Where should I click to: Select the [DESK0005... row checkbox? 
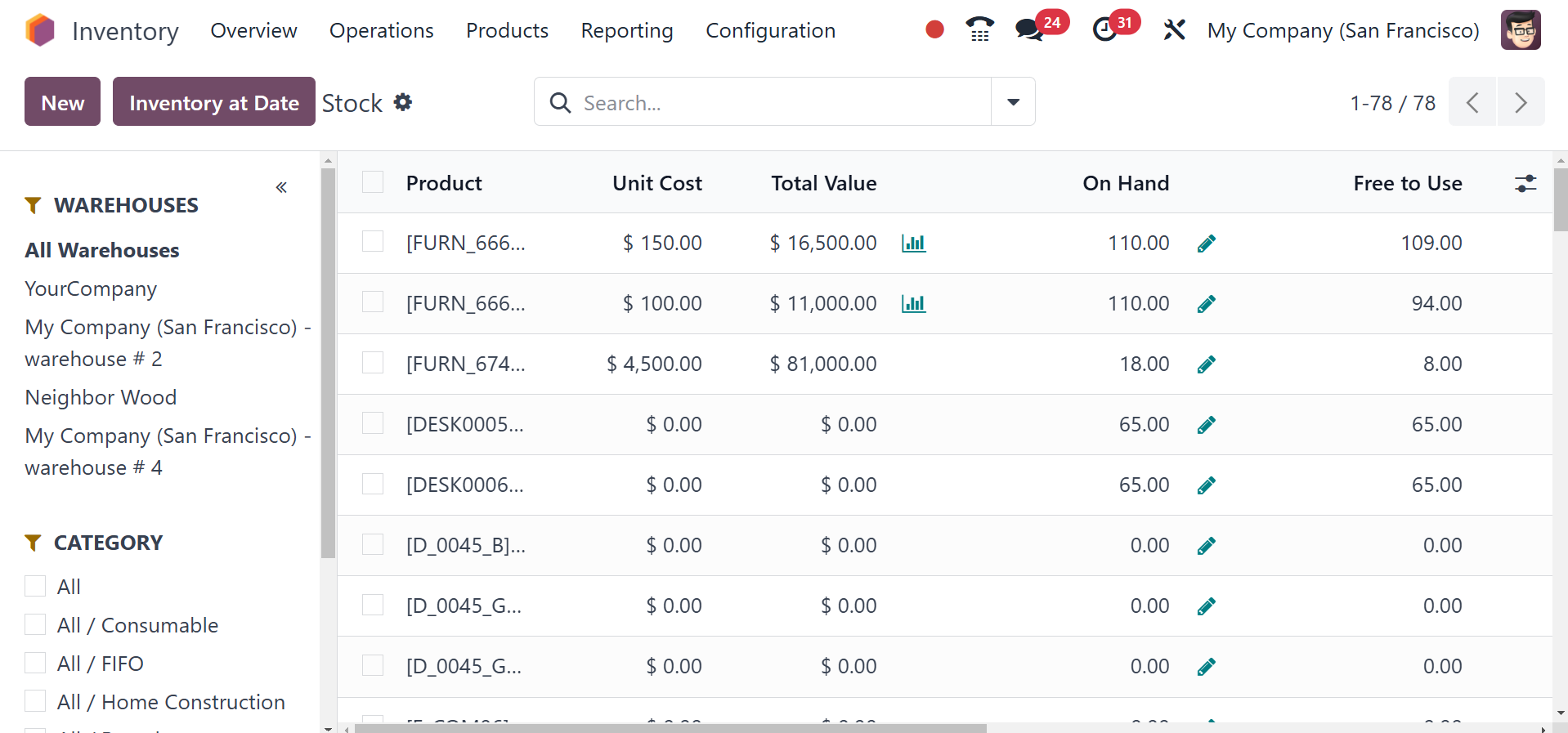tap(373, 423)
